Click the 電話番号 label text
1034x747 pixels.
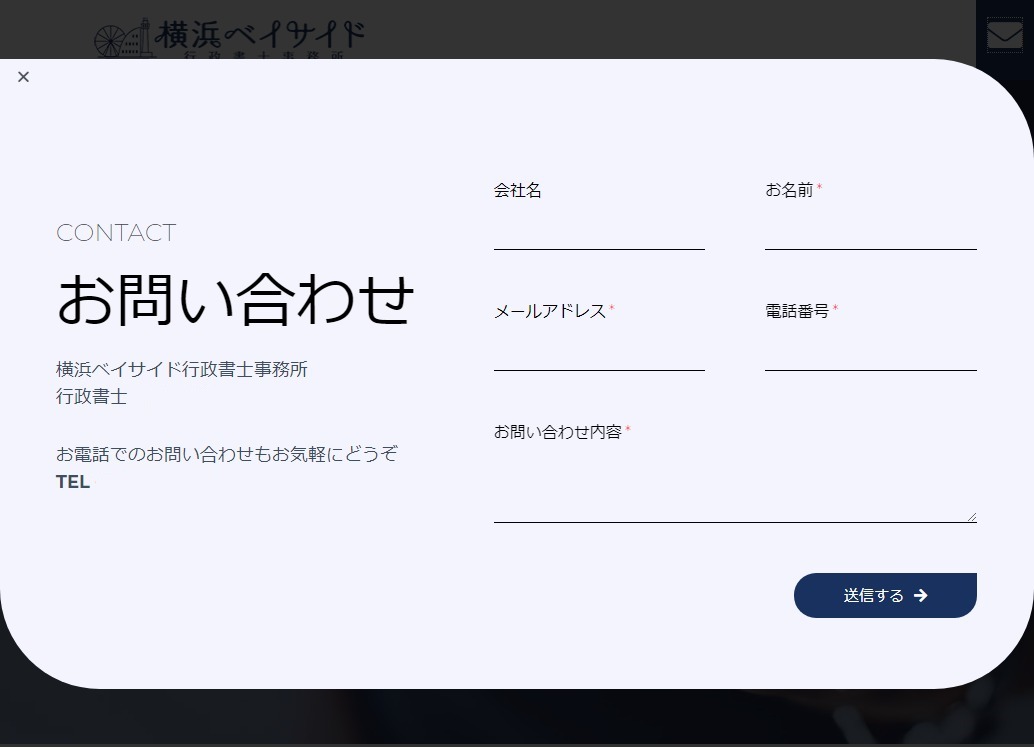tap(797, 311)
